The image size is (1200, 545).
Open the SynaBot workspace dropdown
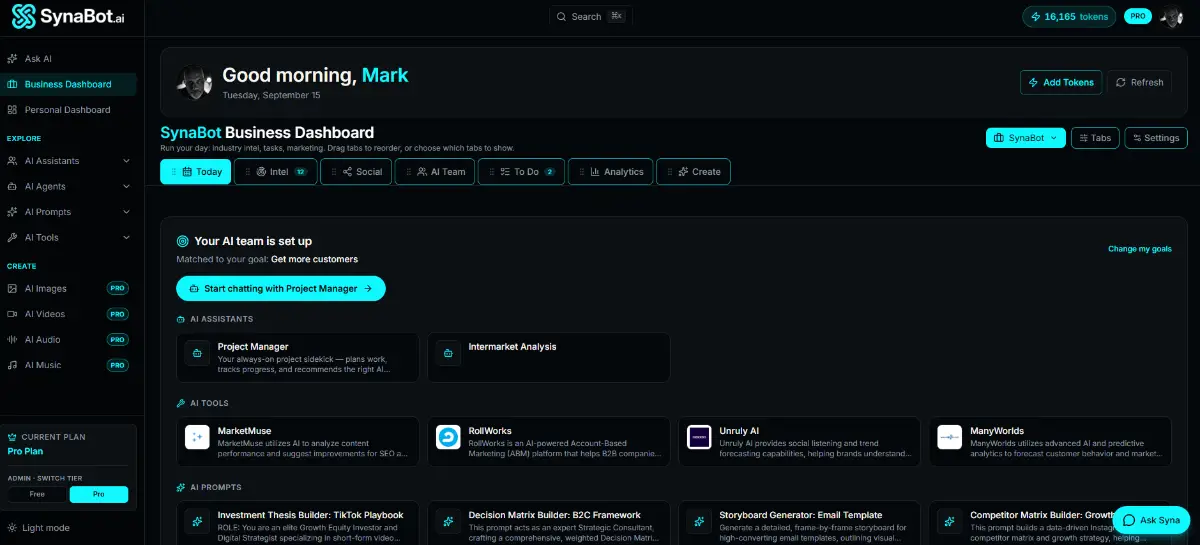coord(1025,138)
